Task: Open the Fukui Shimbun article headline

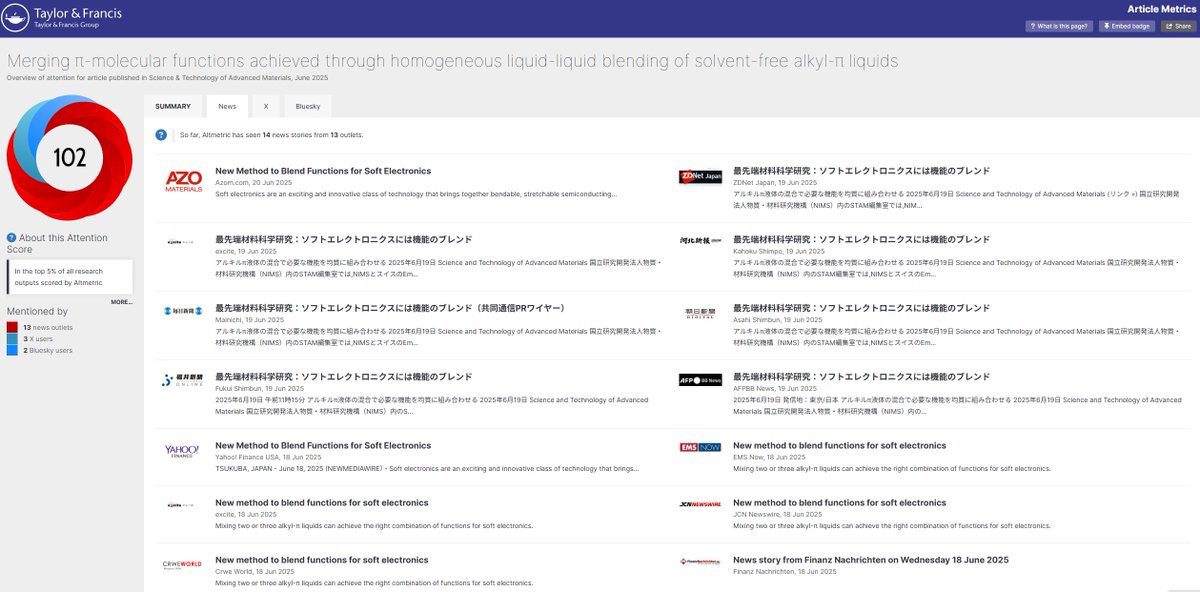Action: [x=343, y=377]
